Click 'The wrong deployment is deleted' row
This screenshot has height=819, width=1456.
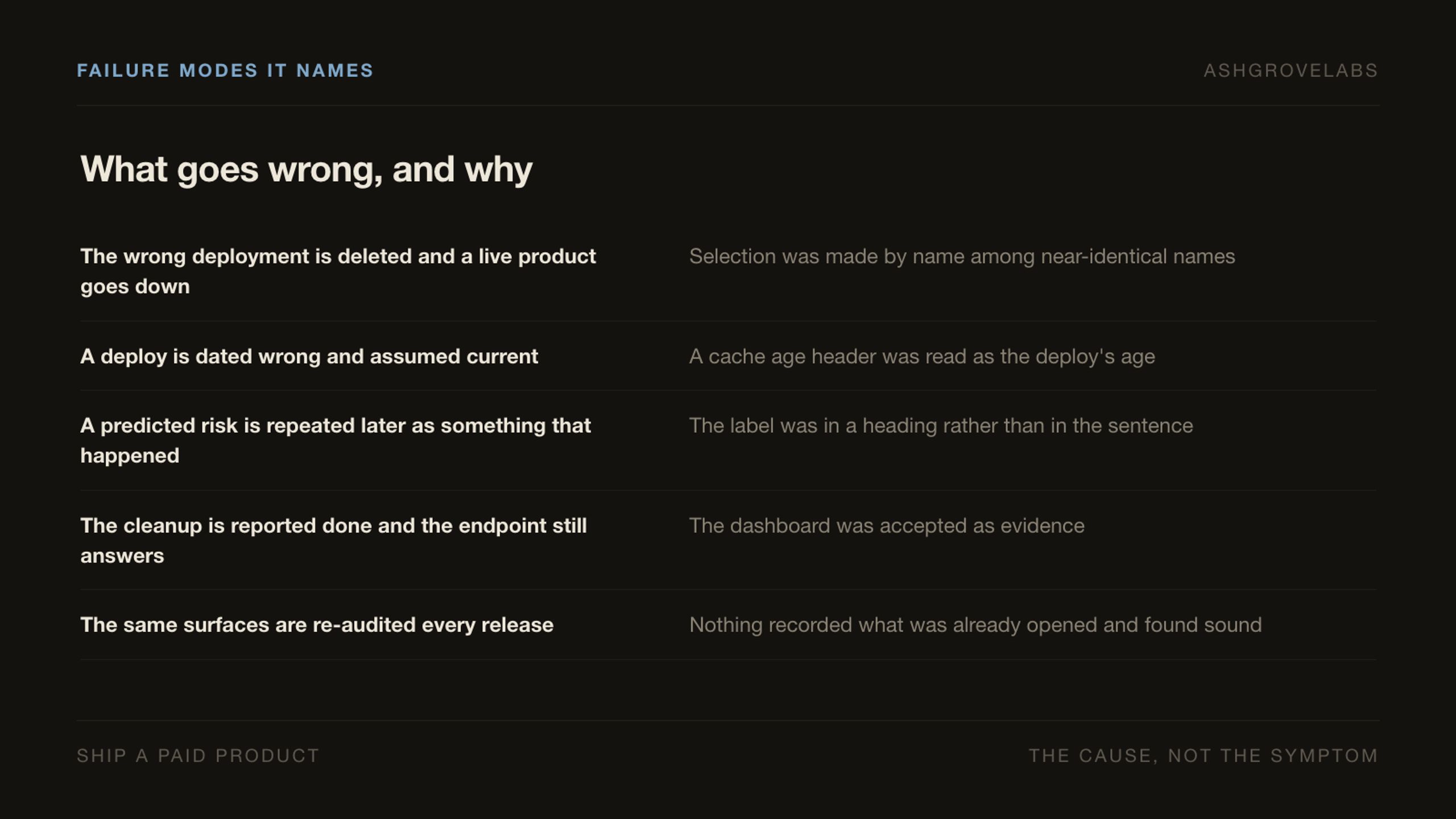[x=728, y=271]
